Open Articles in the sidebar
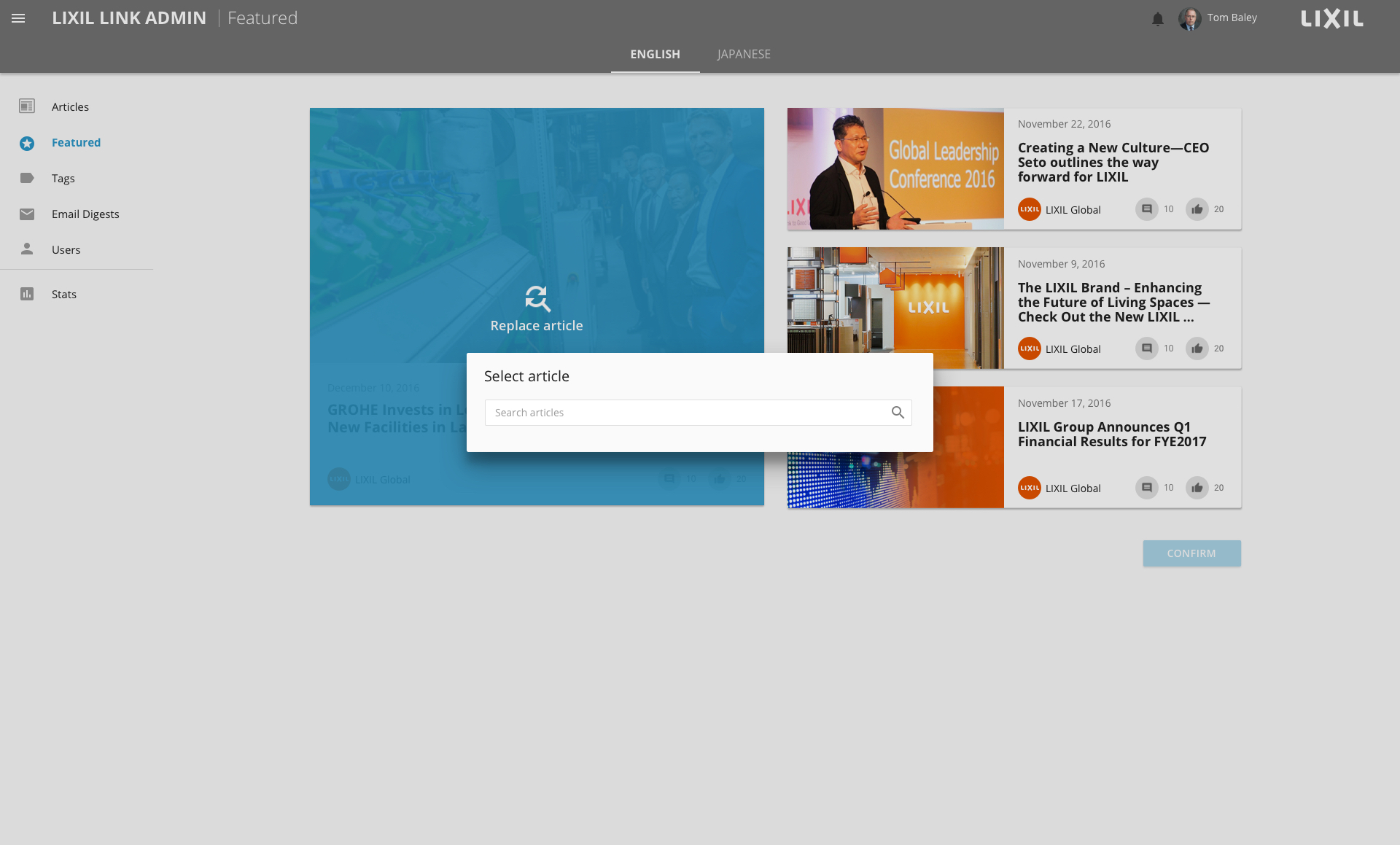Image resolution: width=1400 pixels, height=845 pixels. [70, 106]
